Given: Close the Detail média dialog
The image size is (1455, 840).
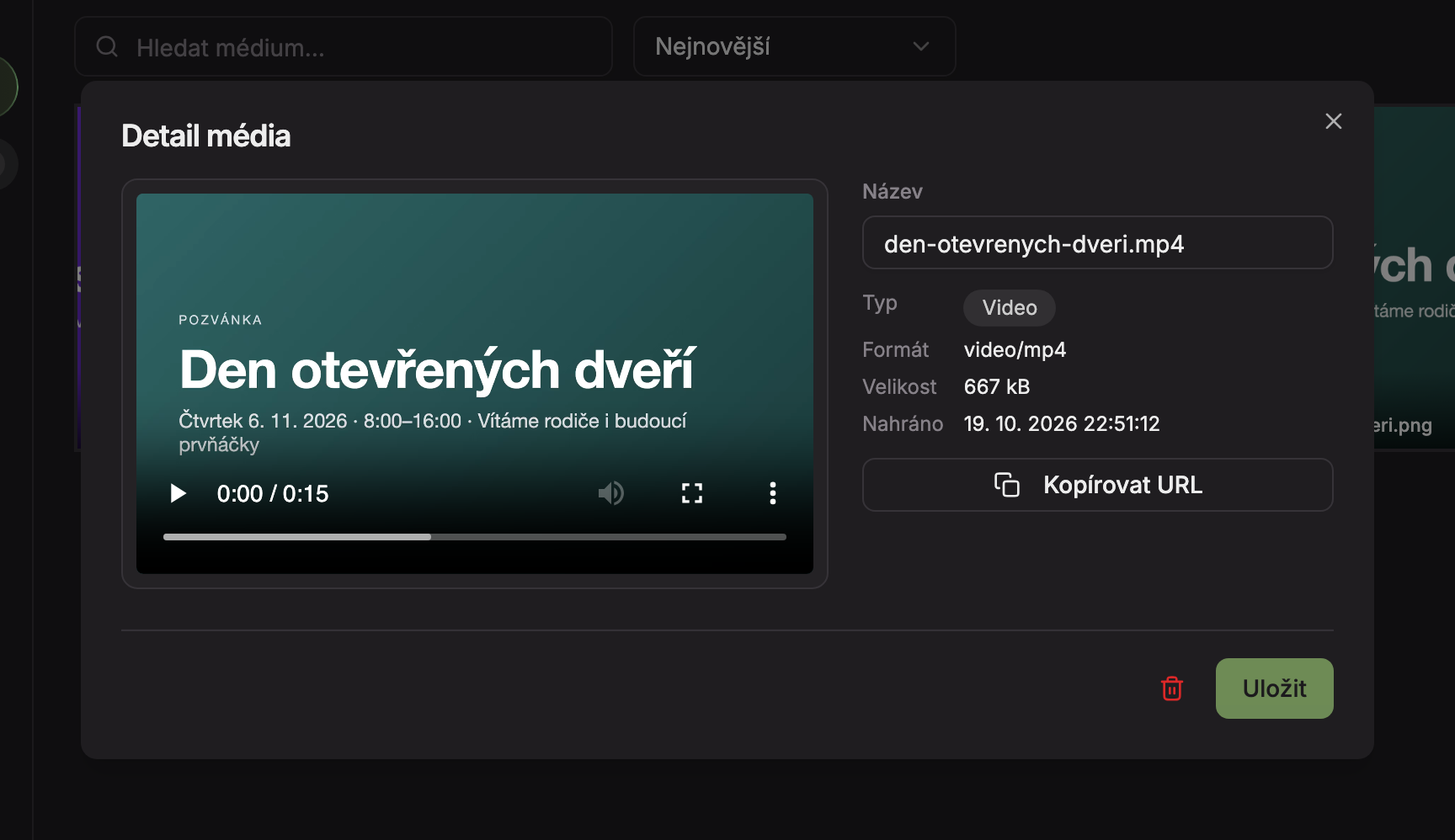Looking at the screenshot, I should [1334, 121].
